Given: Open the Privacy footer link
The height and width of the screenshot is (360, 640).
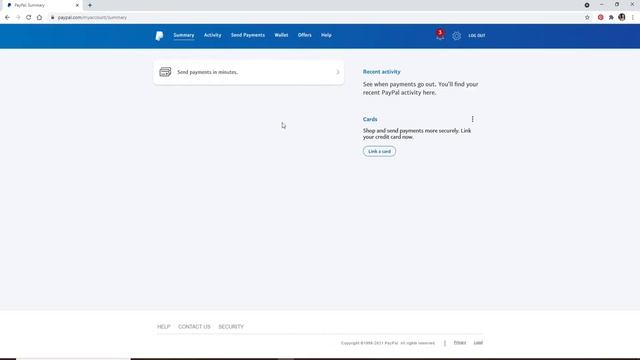Looking at the screenshot, I should pos(460,342).
